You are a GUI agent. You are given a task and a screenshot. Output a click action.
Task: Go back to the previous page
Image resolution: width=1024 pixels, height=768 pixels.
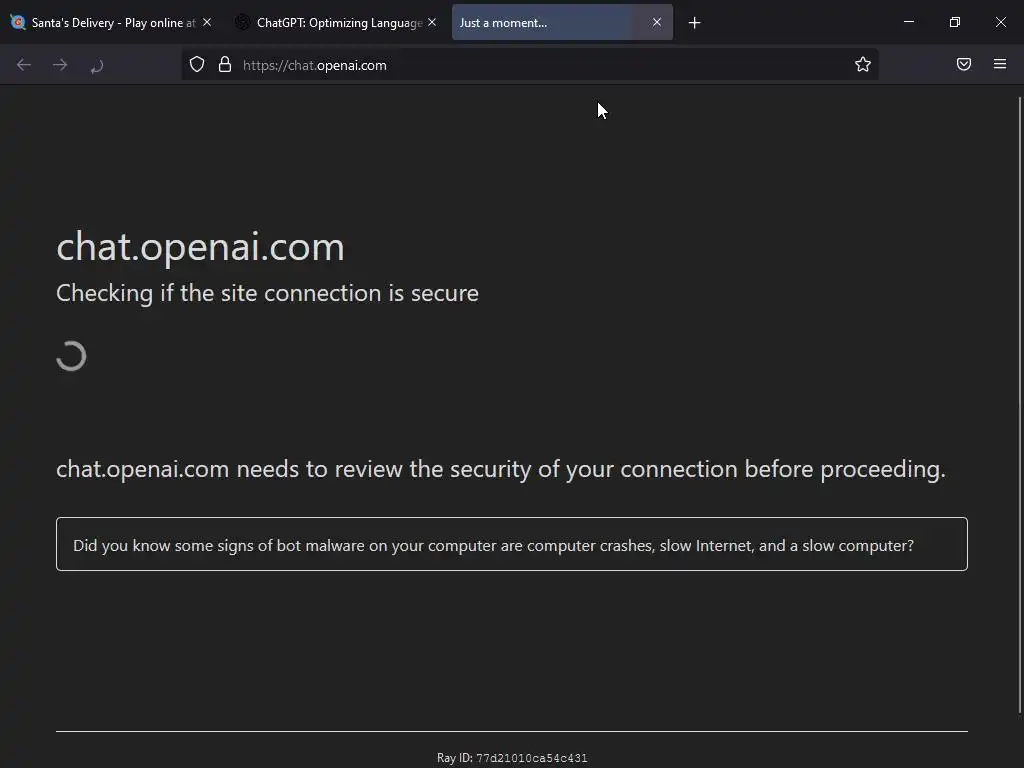[x=24, y=65]
